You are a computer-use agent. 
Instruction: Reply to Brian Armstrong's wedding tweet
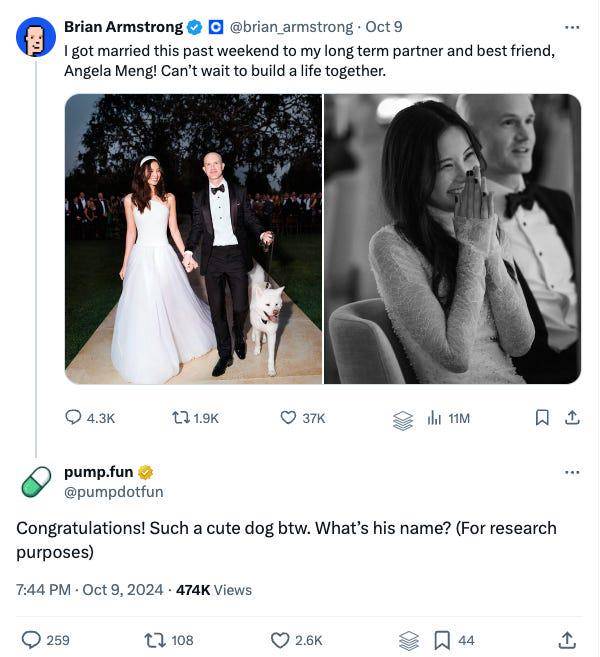pyautogui.click(x=74, y=418)
